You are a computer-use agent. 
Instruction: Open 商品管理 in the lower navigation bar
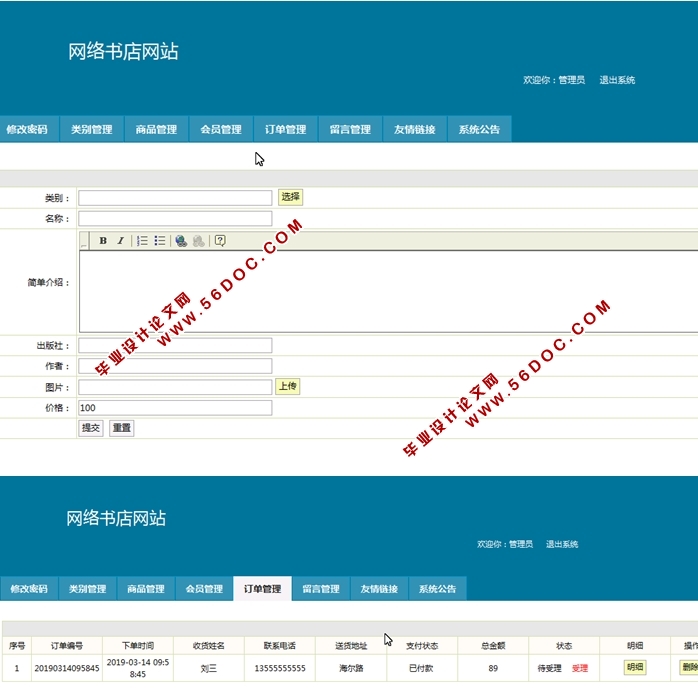click(x=146, y=589)
